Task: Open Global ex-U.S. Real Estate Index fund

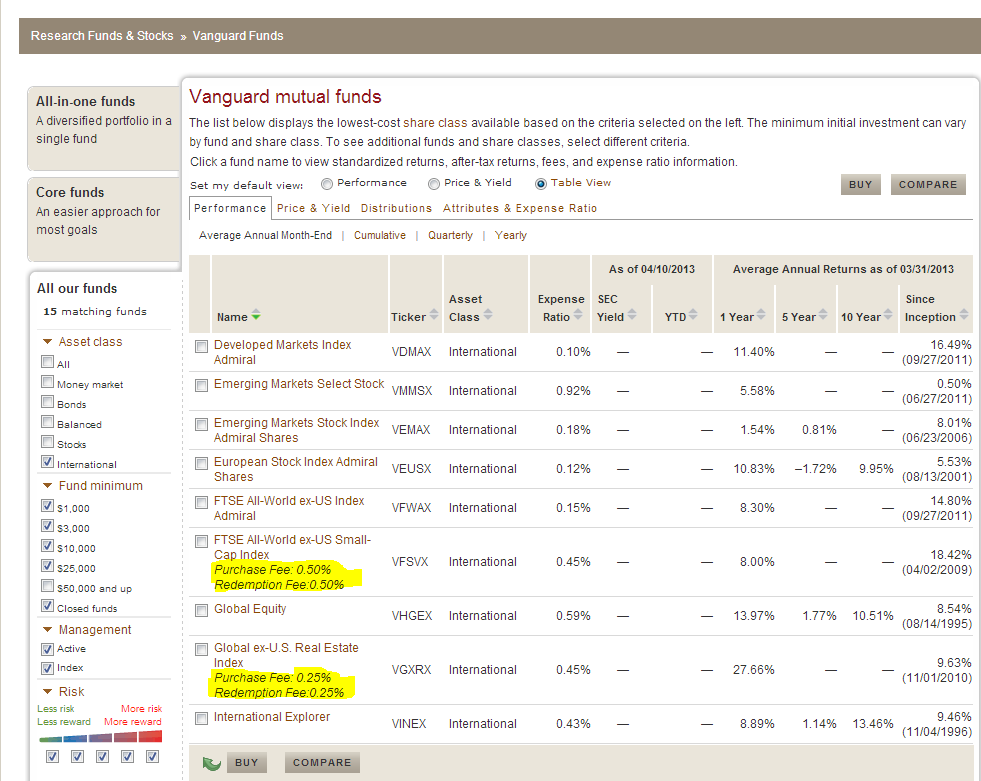Action: (286, 655)
